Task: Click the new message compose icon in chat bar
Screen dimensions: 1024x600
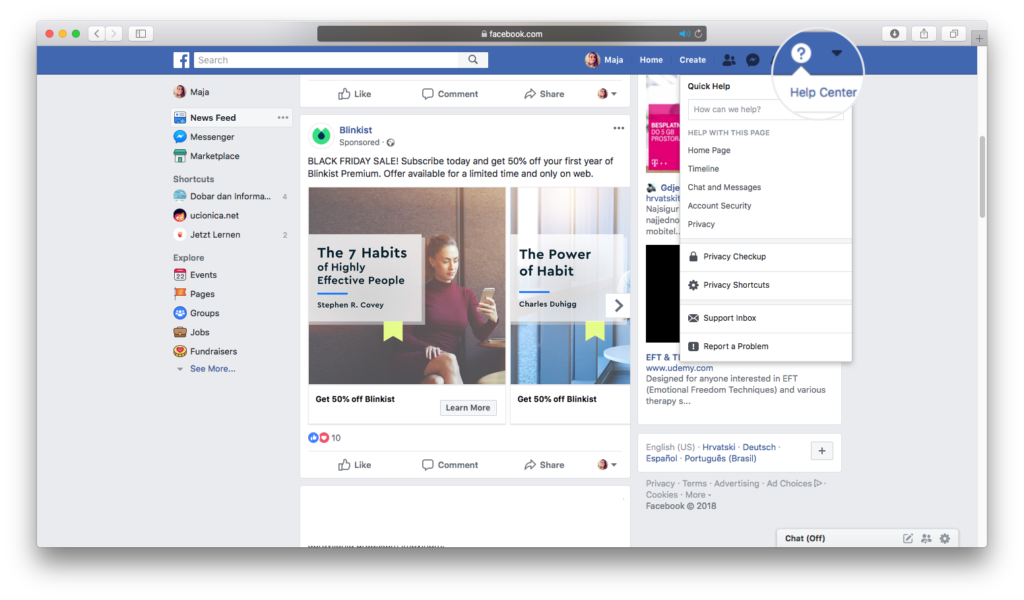Action: pos(908,538)
